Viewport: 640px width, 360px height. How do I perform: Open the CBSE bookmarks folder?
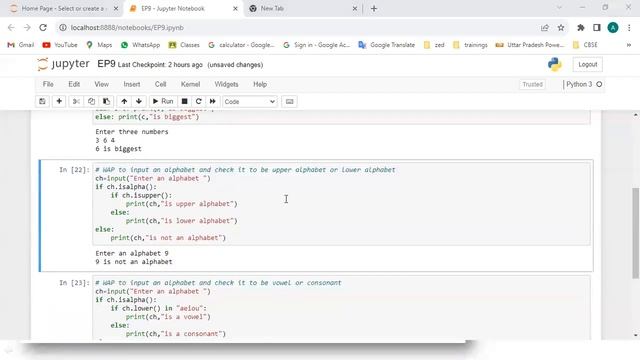pos(585,45)
